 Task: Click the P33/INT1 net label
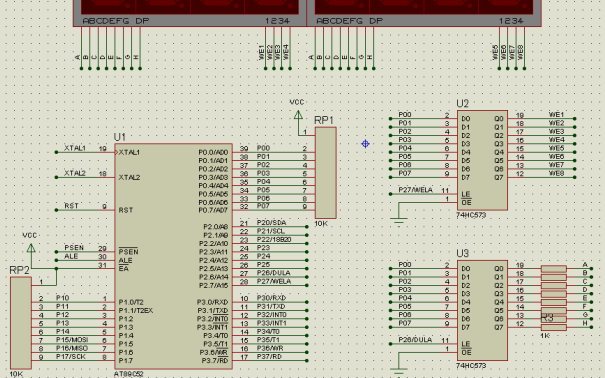[272, 323]
